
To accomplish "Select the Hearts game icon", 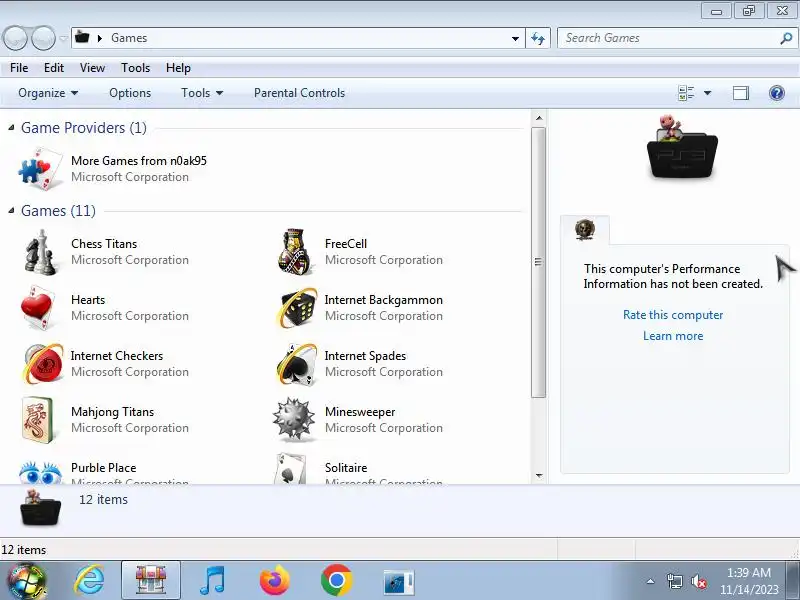I will pos(39,308).
